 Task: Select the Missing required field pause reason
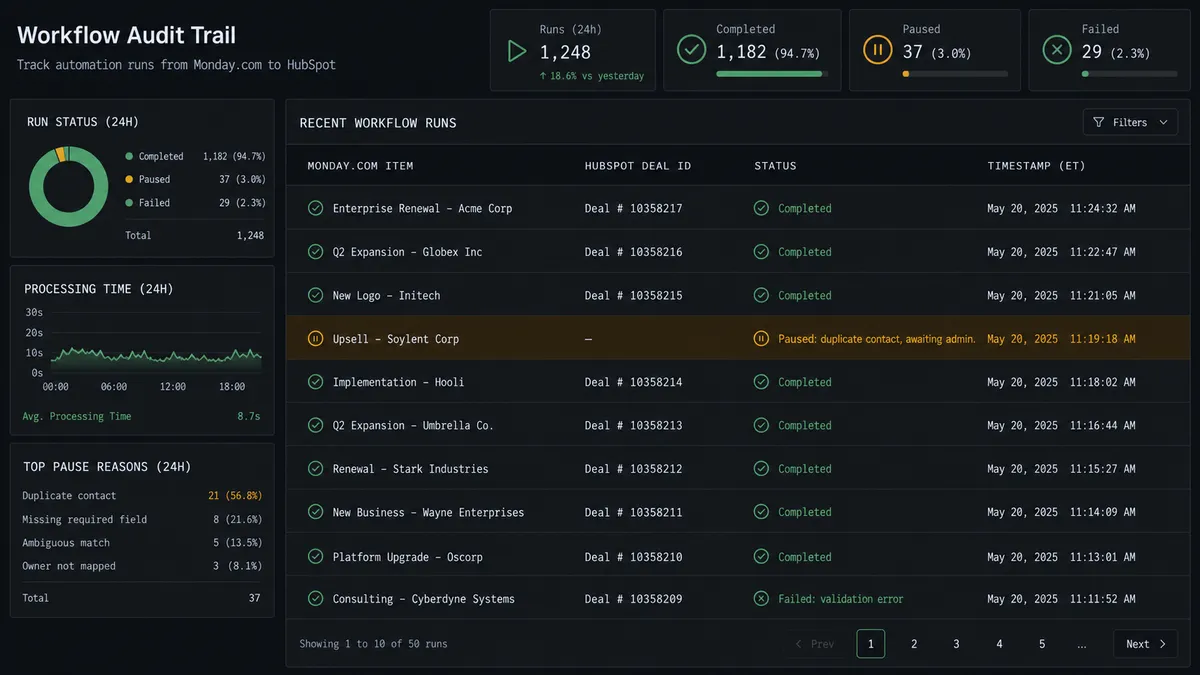coord(141,519)
